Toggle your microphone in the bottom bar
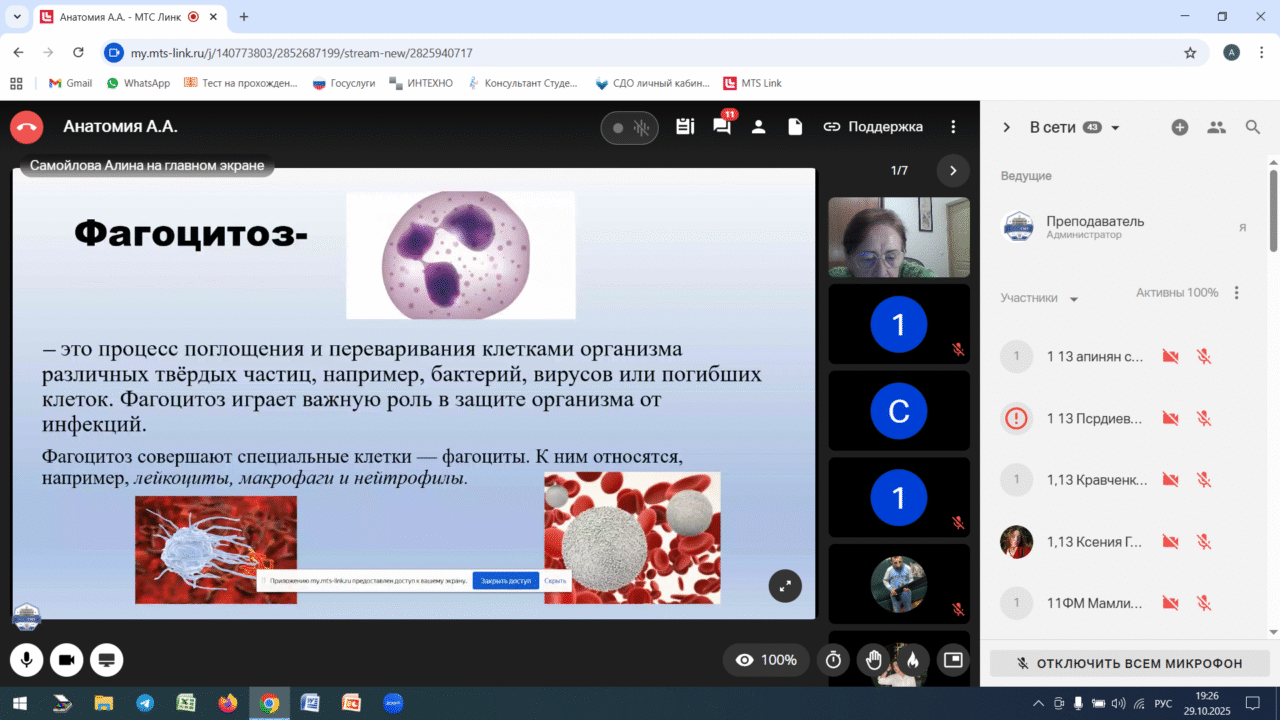This screenshot has height=720, width=1280. coord(26,660)
